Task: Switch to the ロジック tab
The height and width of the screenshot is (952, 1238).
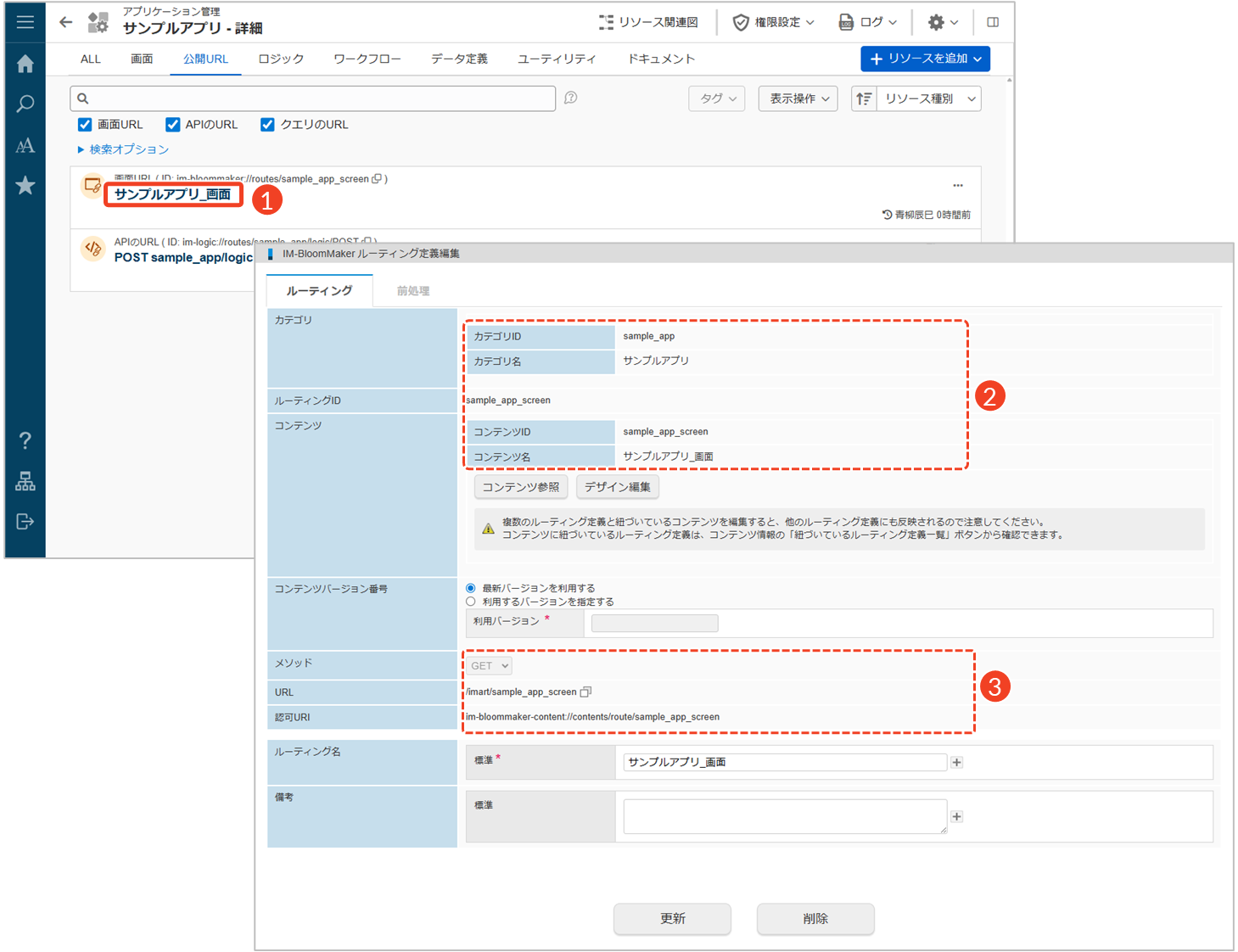Action: click(281, 59)
